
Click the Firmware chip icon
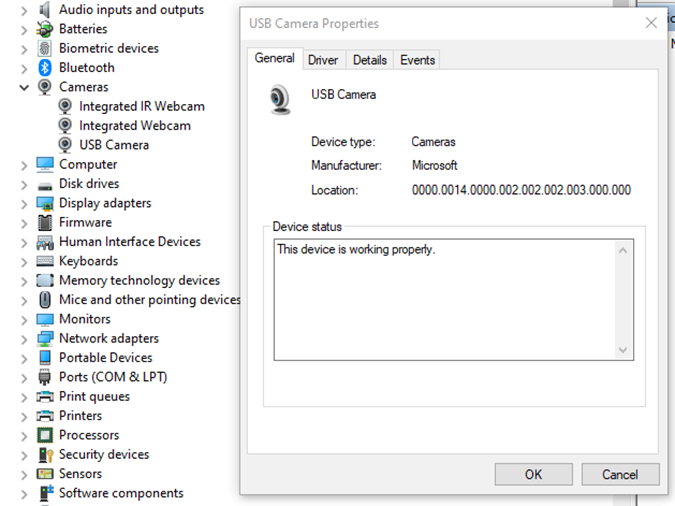point(45,223)
